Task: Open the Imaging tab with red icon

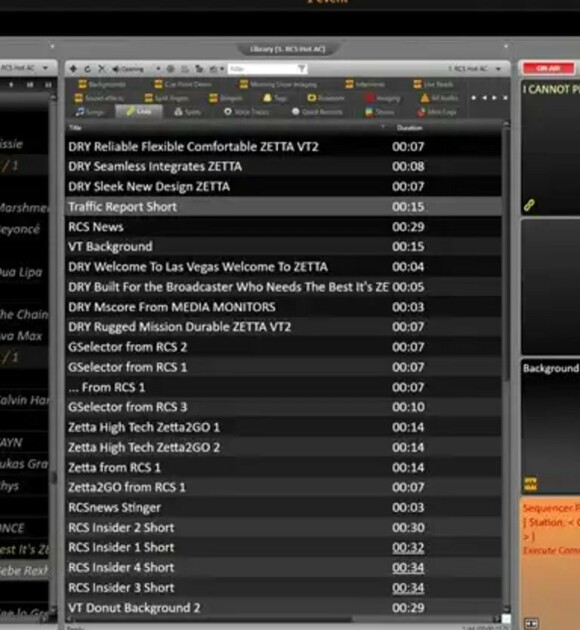Action: [382, 98]
